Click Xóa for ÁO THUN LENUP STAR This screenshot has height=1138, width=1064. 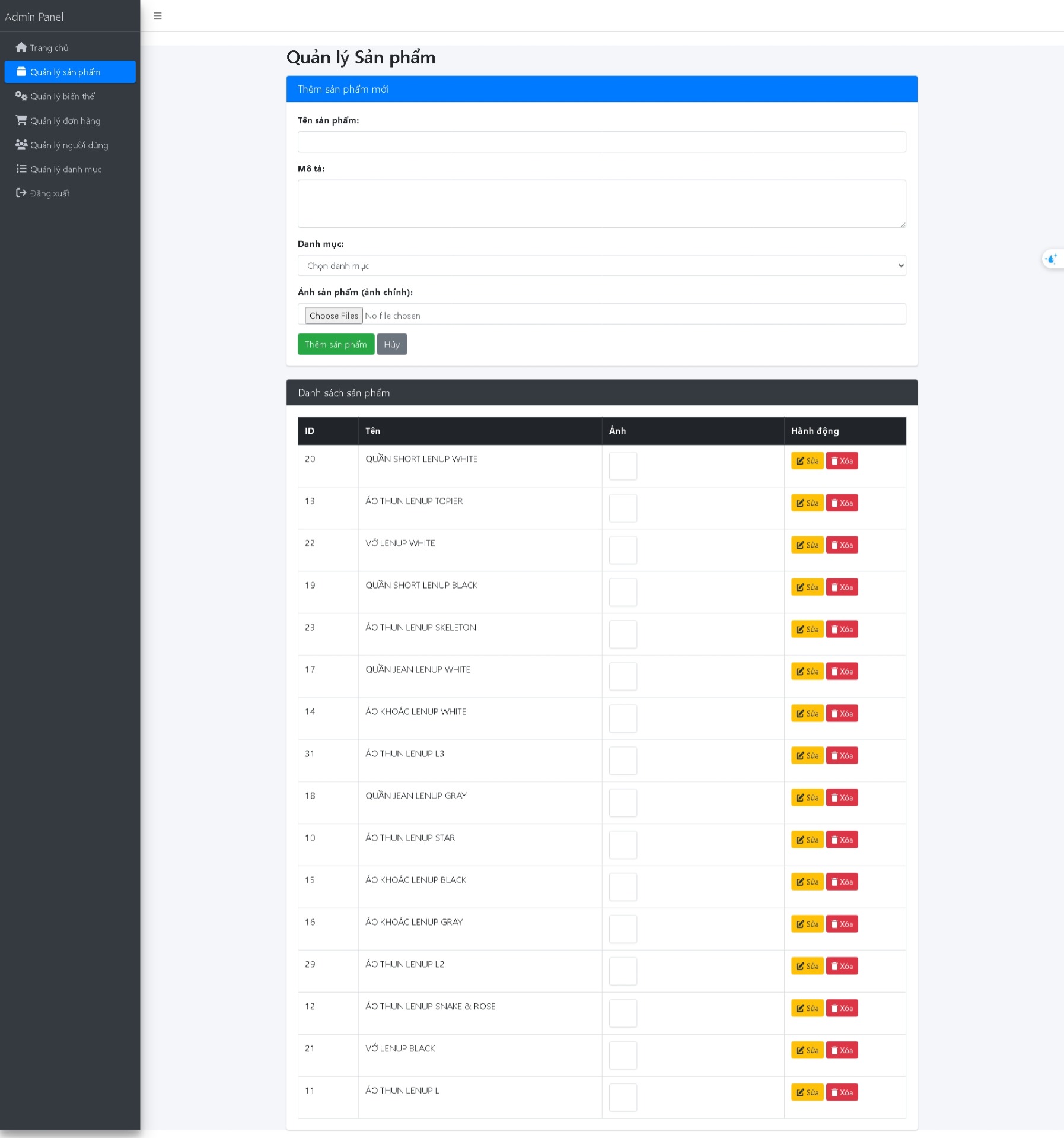[842, 840]
